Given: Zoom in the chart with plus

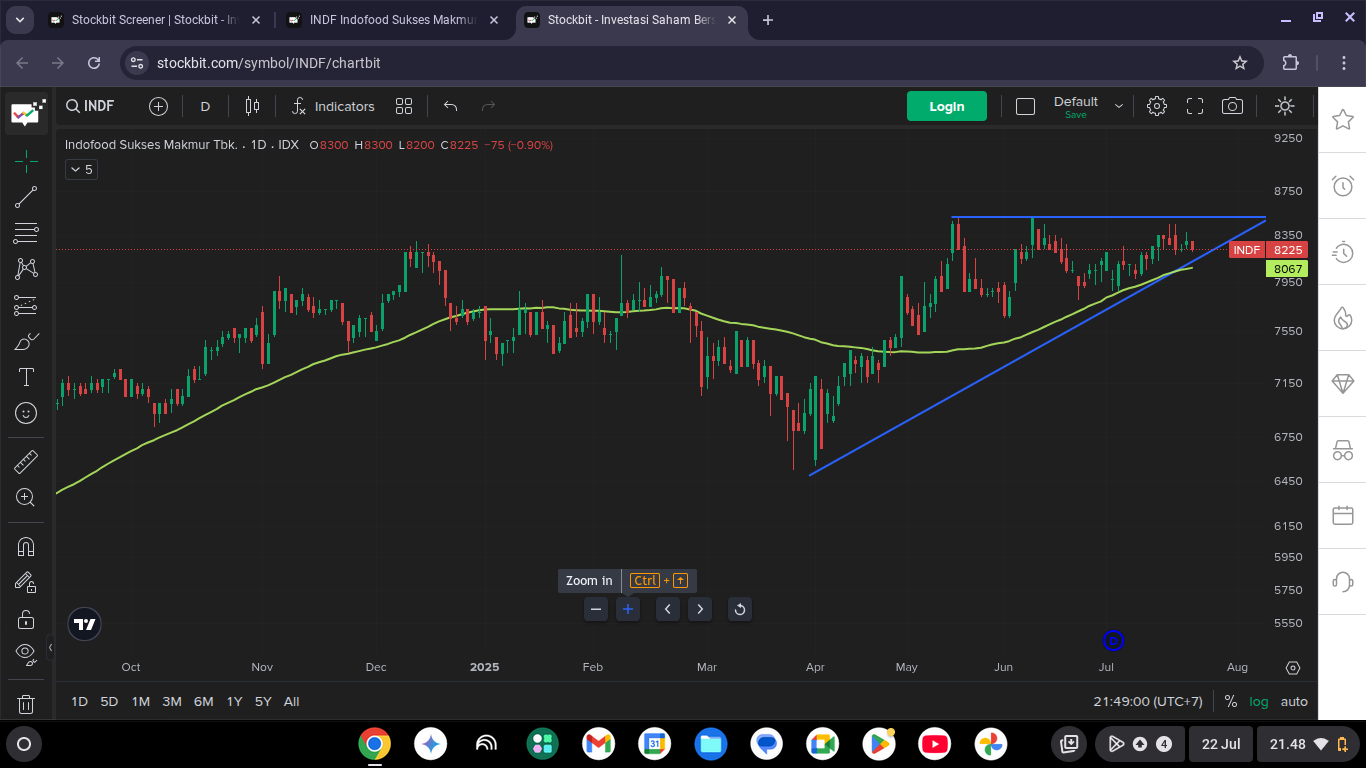Looking at the screenshot, I should 628,609.
